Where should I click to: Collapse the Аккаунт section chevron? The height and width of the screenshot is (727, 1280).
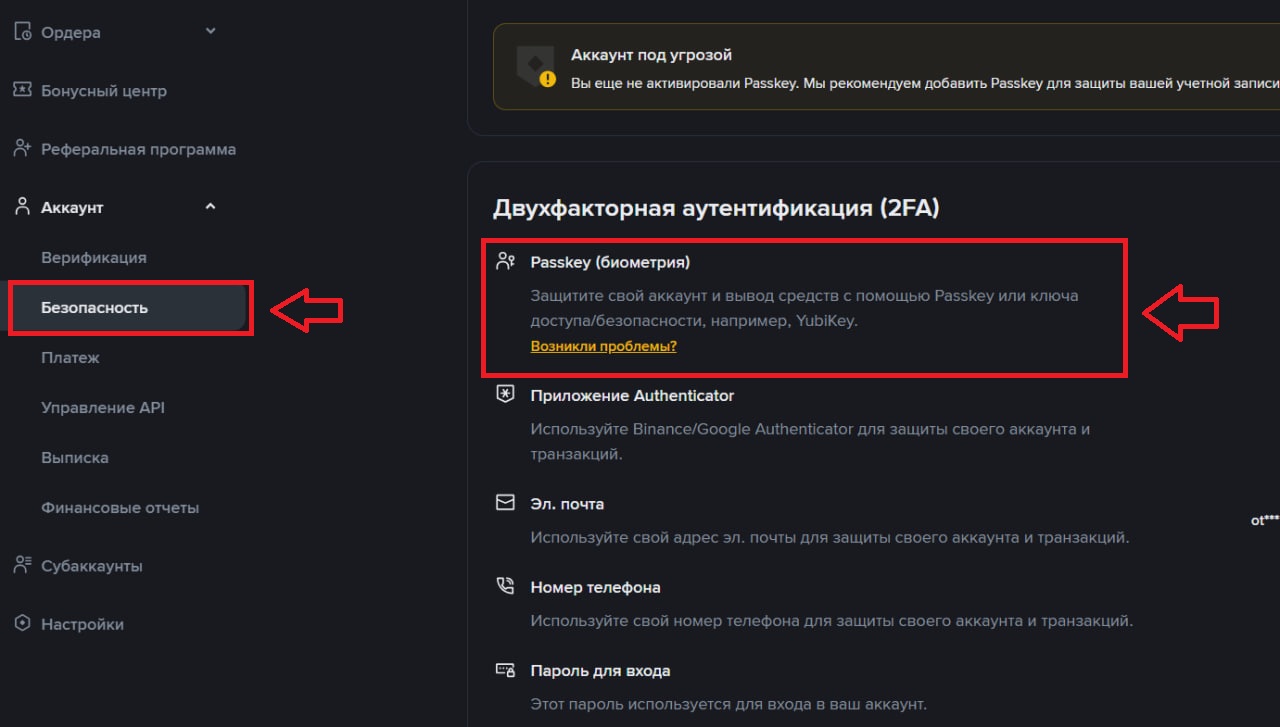(x=210, y=207)
